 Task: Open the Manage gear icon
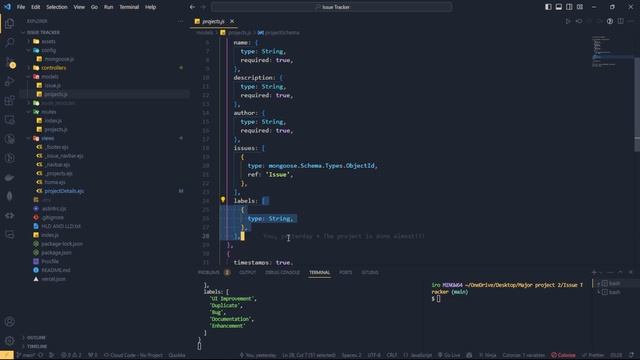tap(9, 340)
